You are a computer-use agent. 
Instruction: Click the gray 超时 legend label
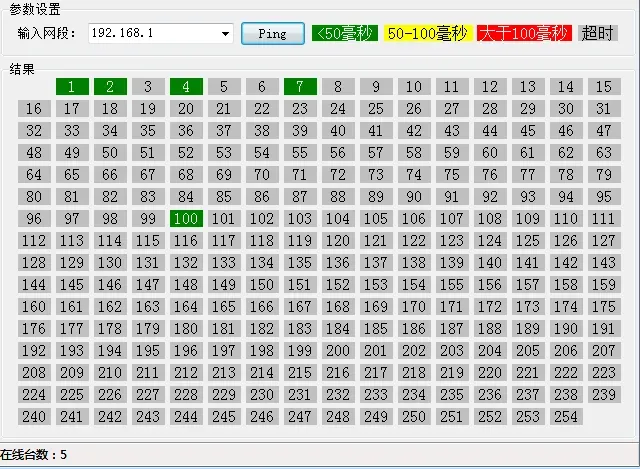(598, 33)
